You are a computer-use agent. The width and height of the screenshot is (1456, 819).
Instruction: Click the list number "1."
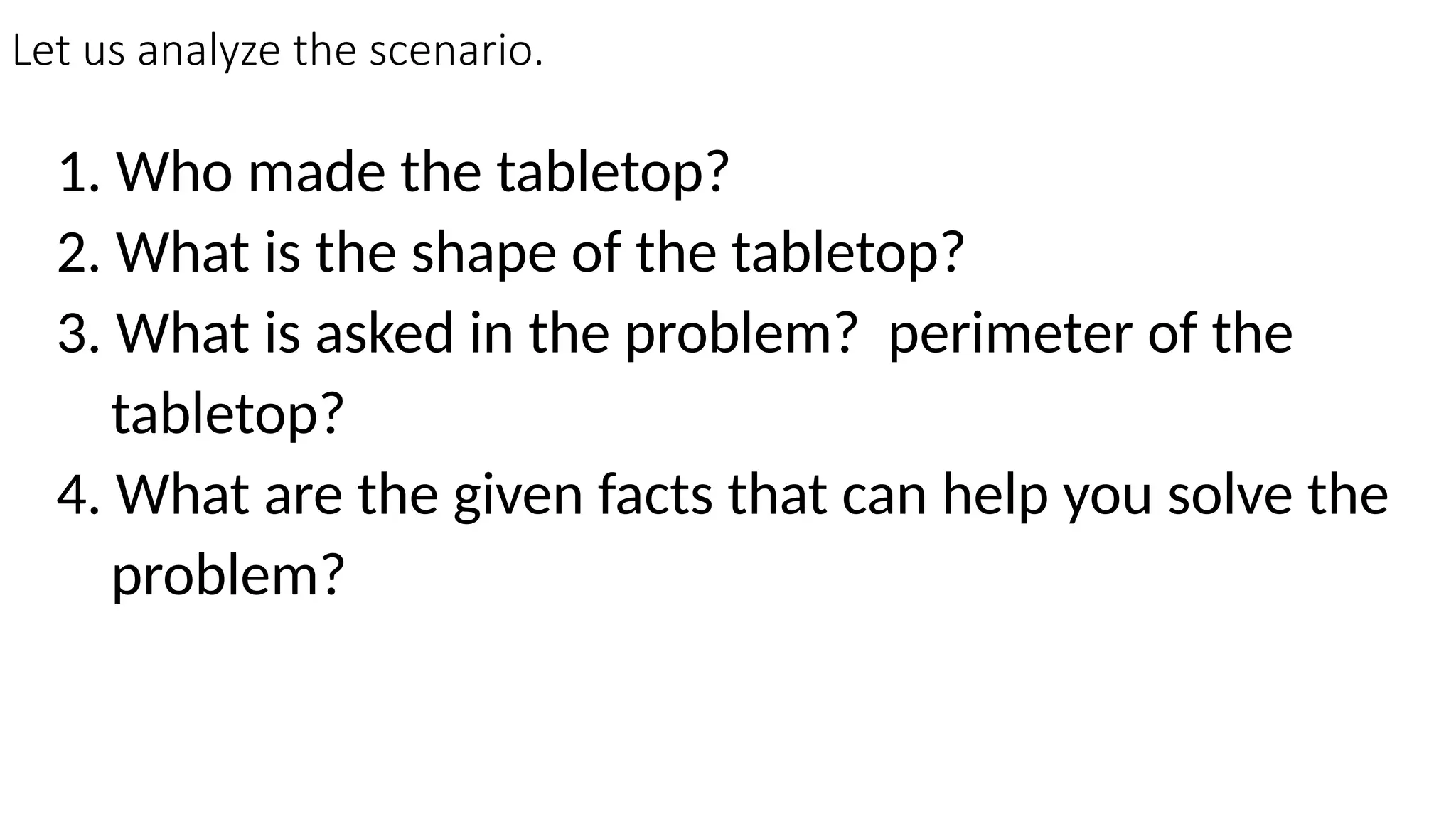pos(82,172)
